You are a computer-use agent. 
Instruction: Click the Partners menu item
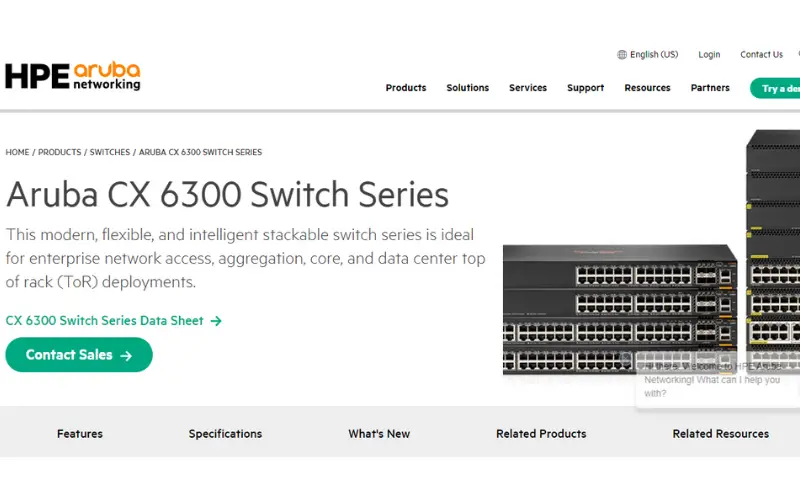[x=710, y=88]
